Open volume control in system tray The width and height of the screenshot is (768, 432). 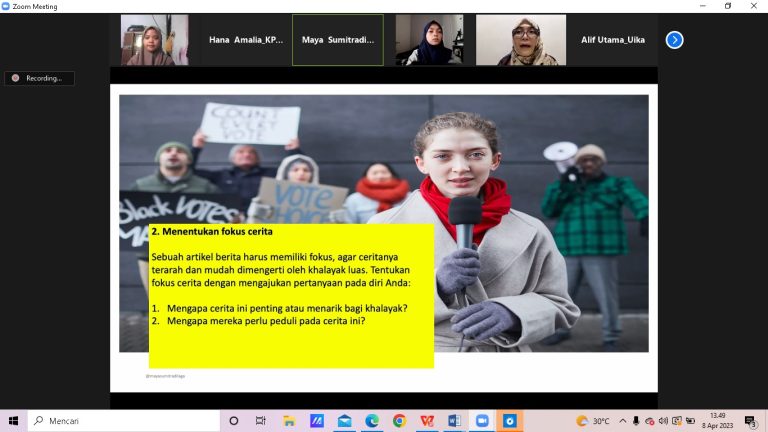point(663,421)
